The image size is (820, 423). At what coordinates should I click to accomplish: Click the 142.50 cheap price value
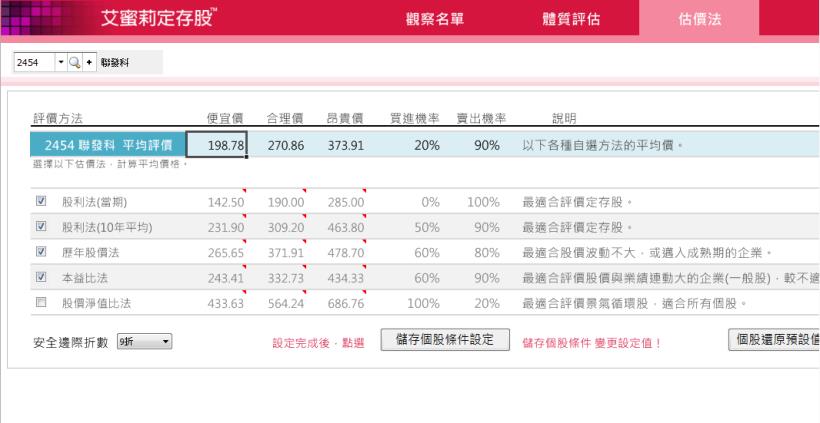coord(226,202)
